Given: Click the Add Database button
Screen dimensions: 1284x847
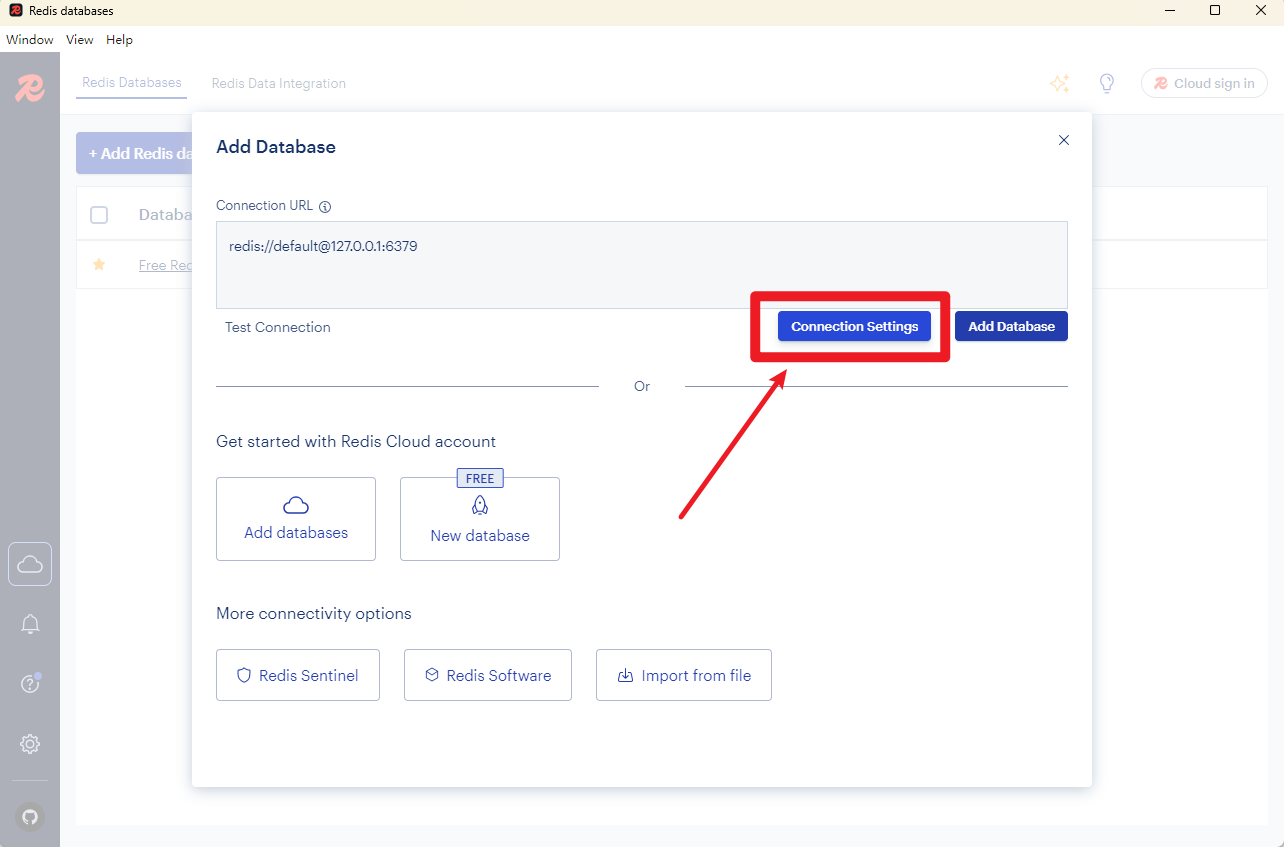Looking at the screenshot, I should [x=1011, y=326].
